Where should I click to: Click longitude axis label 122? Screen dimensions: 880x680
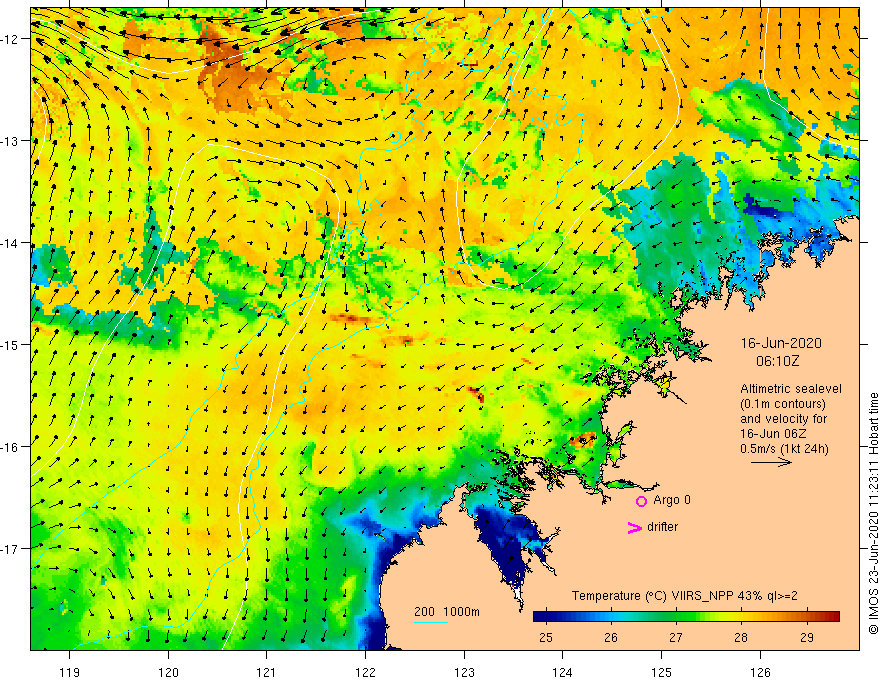pos(365,672)
